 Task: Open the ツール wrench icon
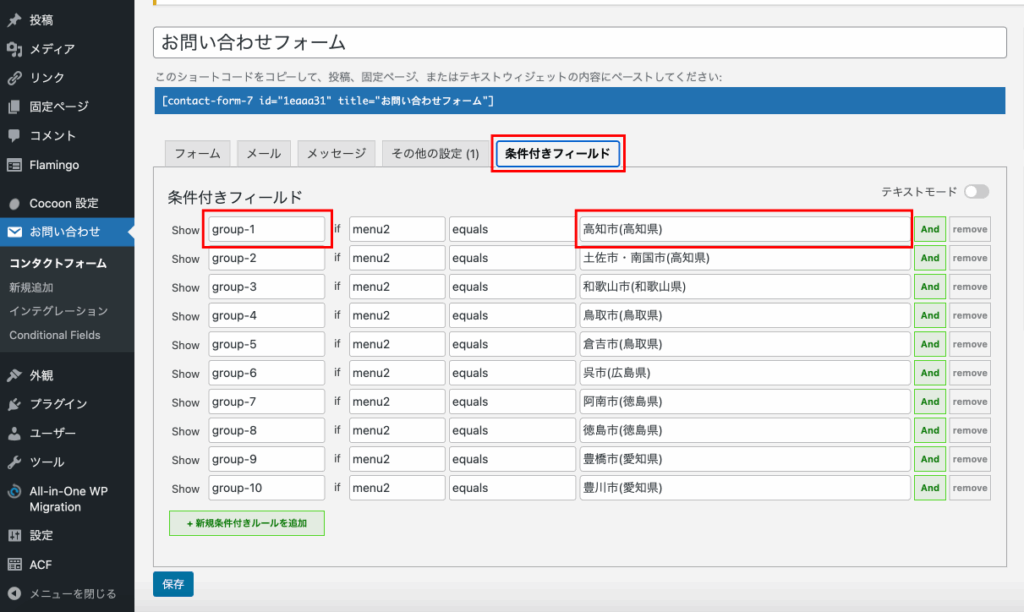coord(14,463)
